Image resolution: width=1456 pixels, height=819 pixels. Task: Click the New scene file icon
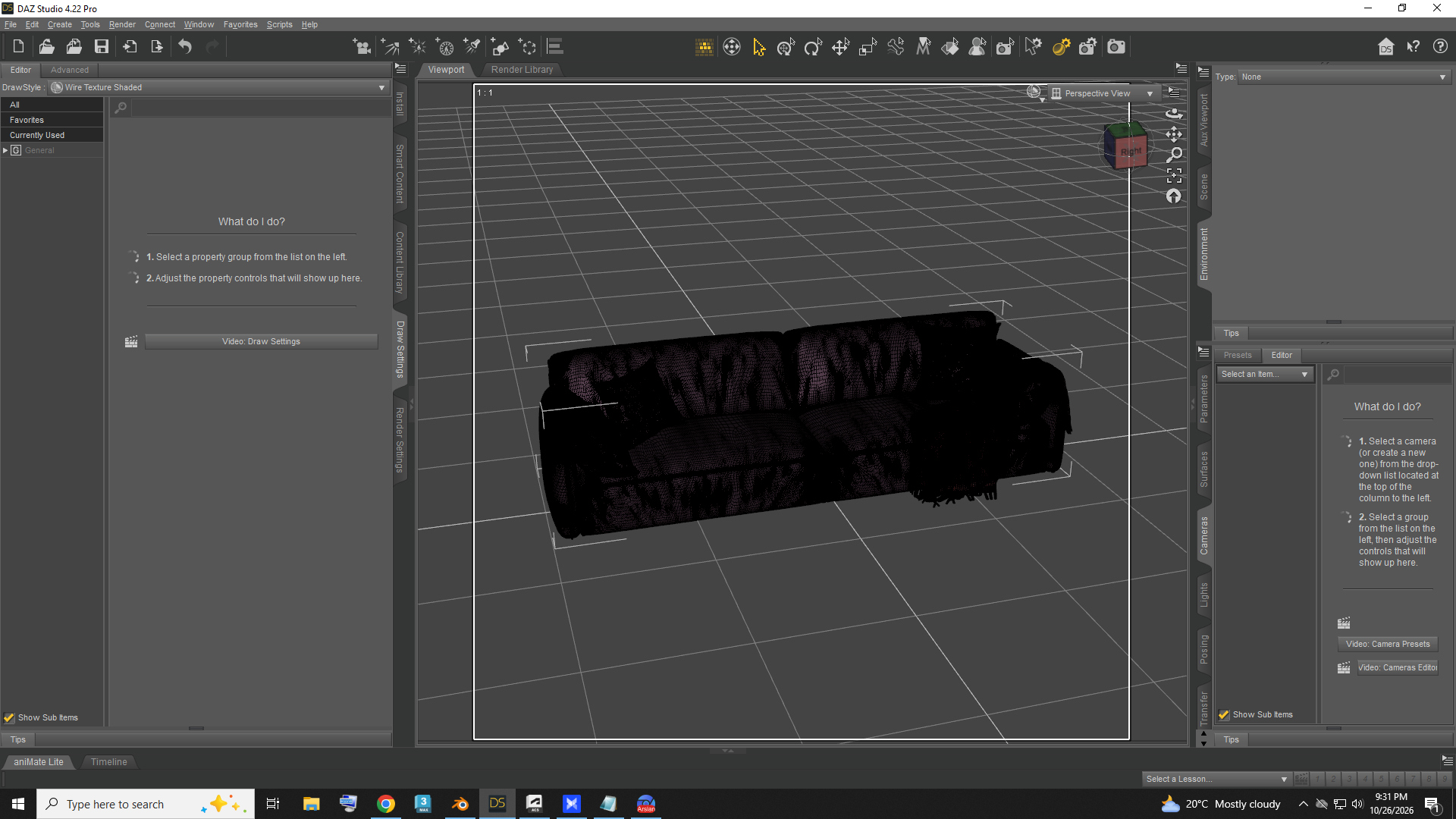(18, 47)
